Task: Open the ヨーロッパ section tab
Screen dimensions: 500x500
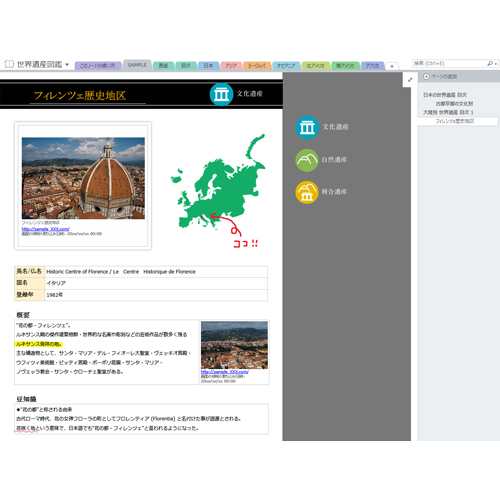Action: pos(257,66)
